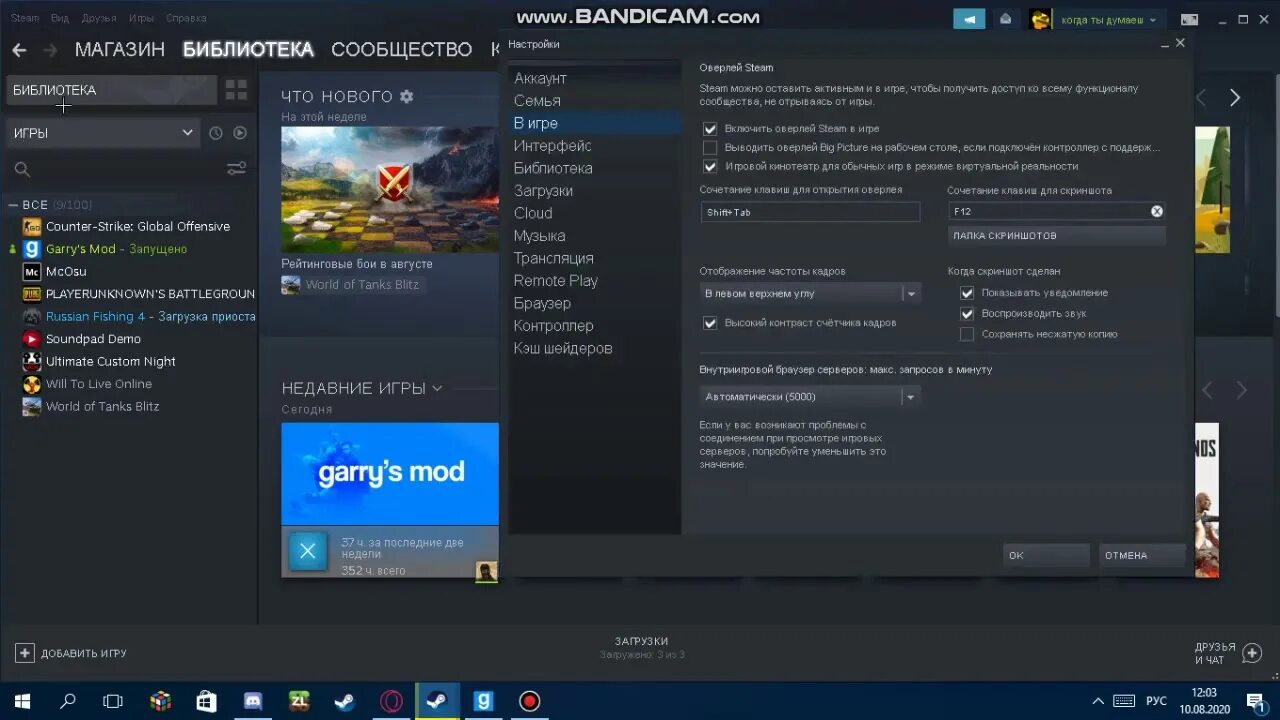Go to СООБЩЕСТВО in Steam navigation
1280x720 pixels.
coord(401,49)
